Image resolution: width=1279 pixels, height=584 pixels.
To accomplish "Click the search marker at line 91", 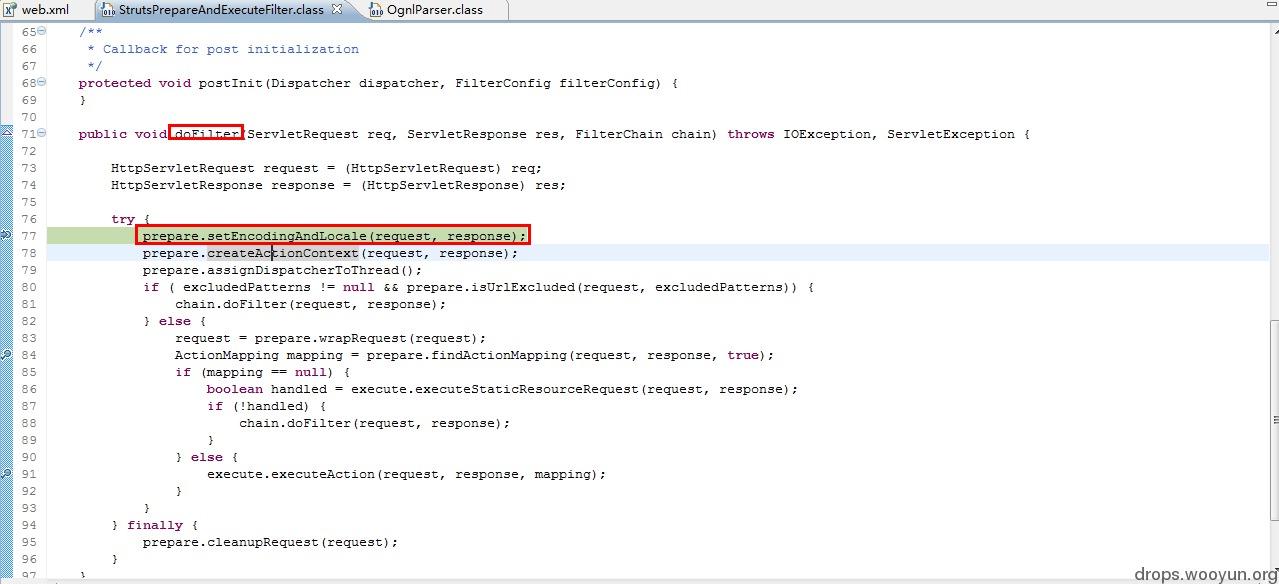I will pyautogui.click(x=6, y=473).
